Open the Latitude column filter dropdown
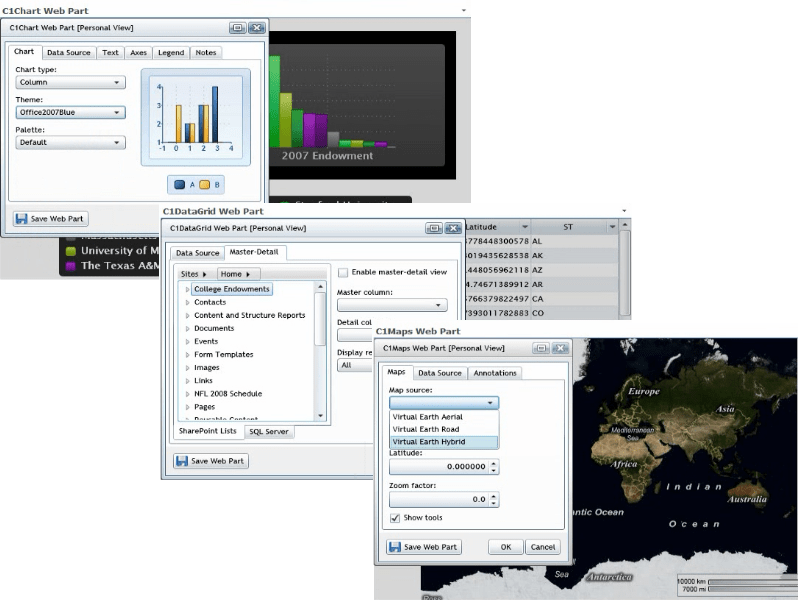This screenshot has height=600, width=798. click(525, 227)
